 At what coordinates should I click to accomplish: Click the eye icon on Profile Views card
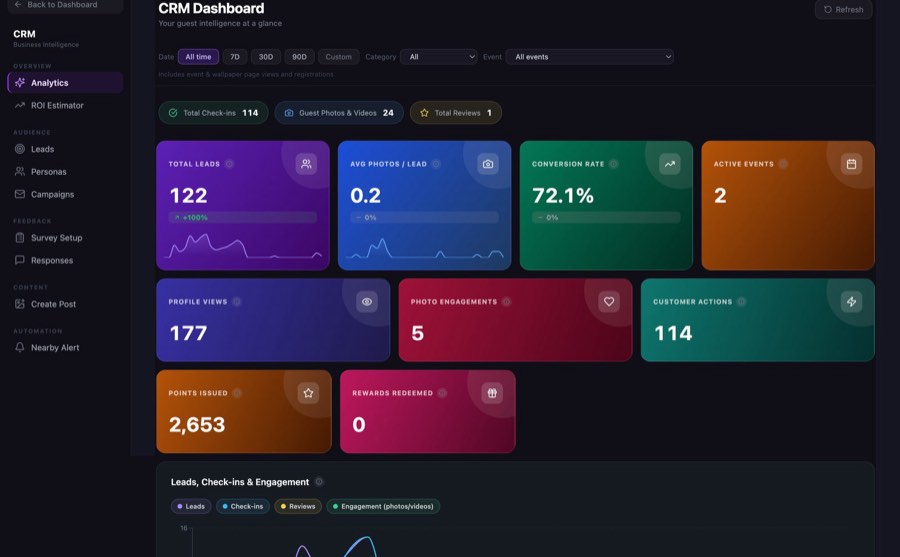[x=367, y=301]
